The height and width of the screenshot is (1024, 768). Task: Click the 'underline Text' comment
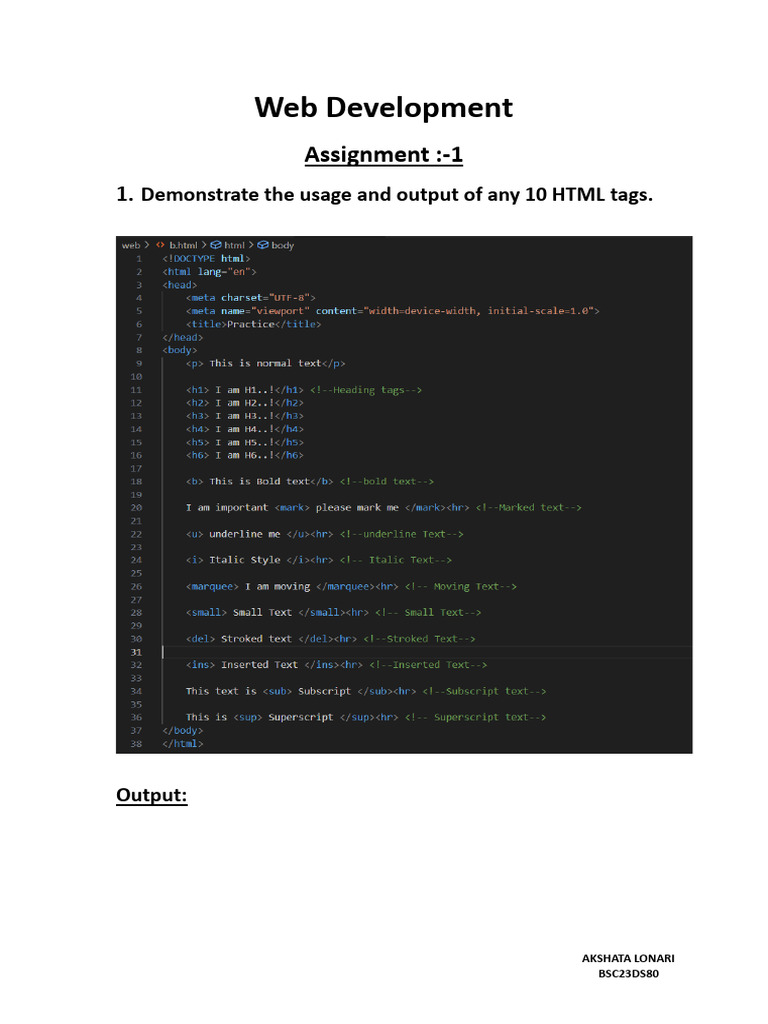pos(402,534)
